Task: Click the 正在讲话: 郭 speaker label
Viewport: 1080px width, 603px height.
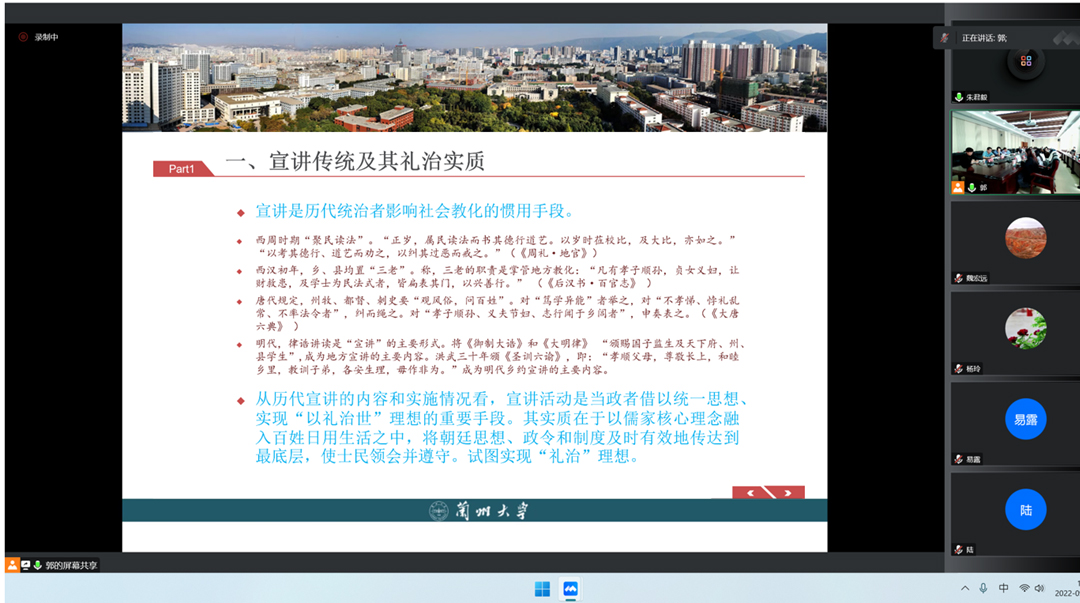Action: 984,38
